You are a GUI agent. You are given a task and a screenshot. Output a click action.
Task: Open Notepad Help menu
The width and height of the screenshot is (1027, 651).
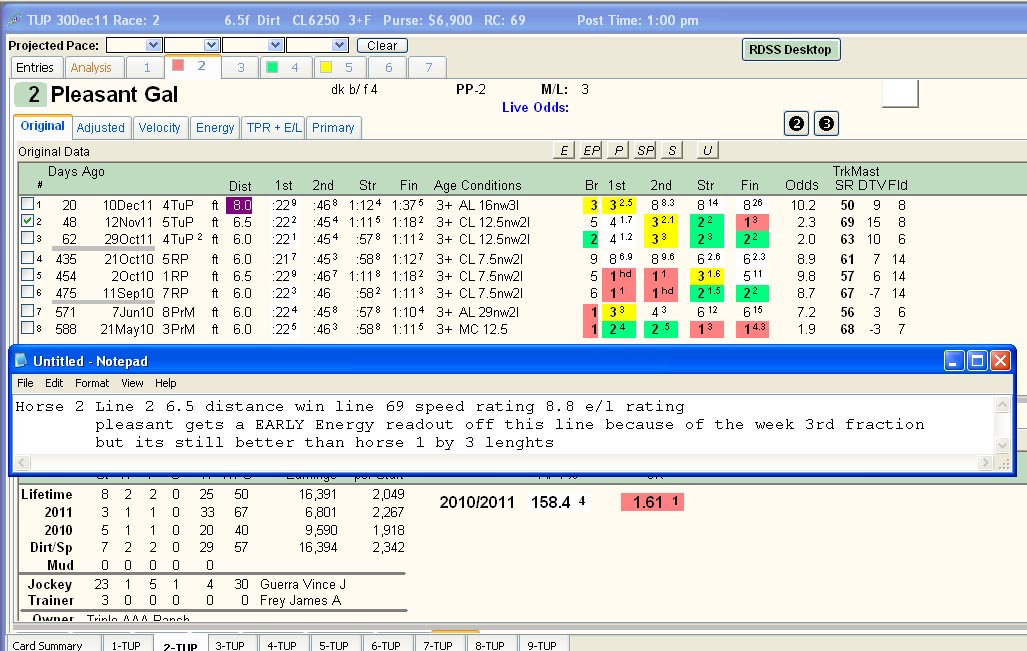coord(166,383)
